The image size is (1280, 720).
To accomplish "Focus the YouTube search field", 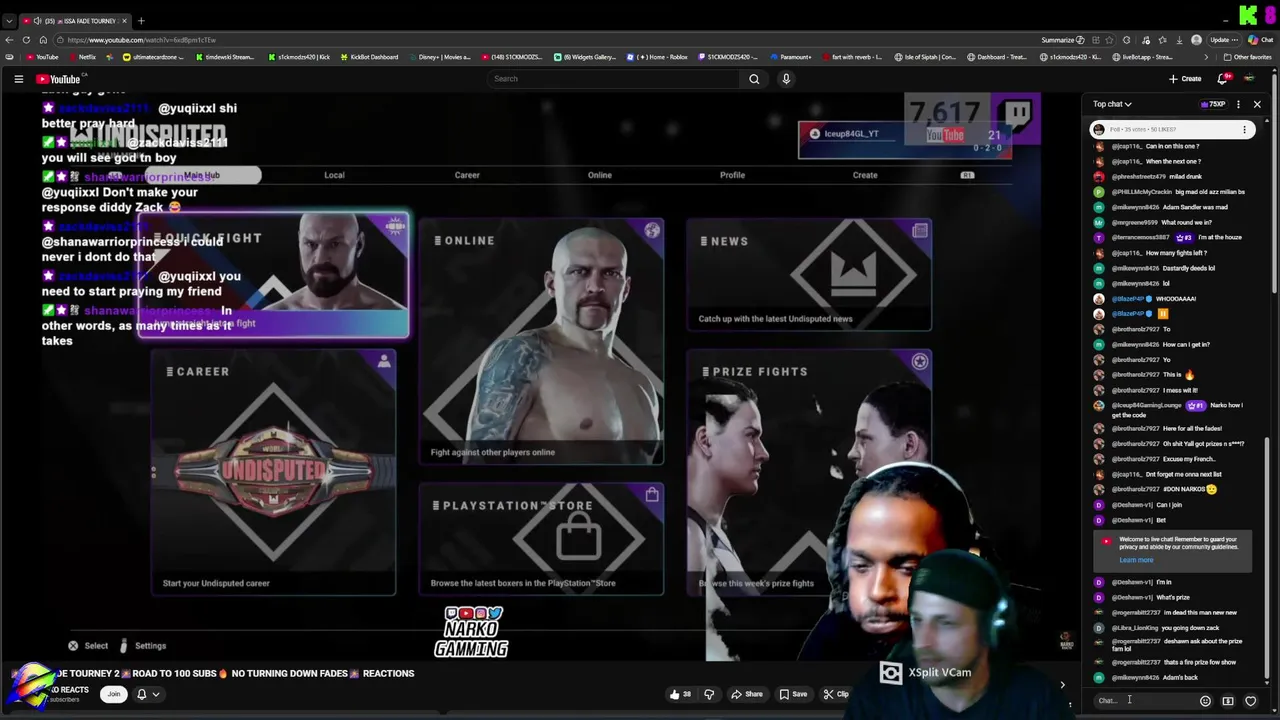I will pos(614,79).
